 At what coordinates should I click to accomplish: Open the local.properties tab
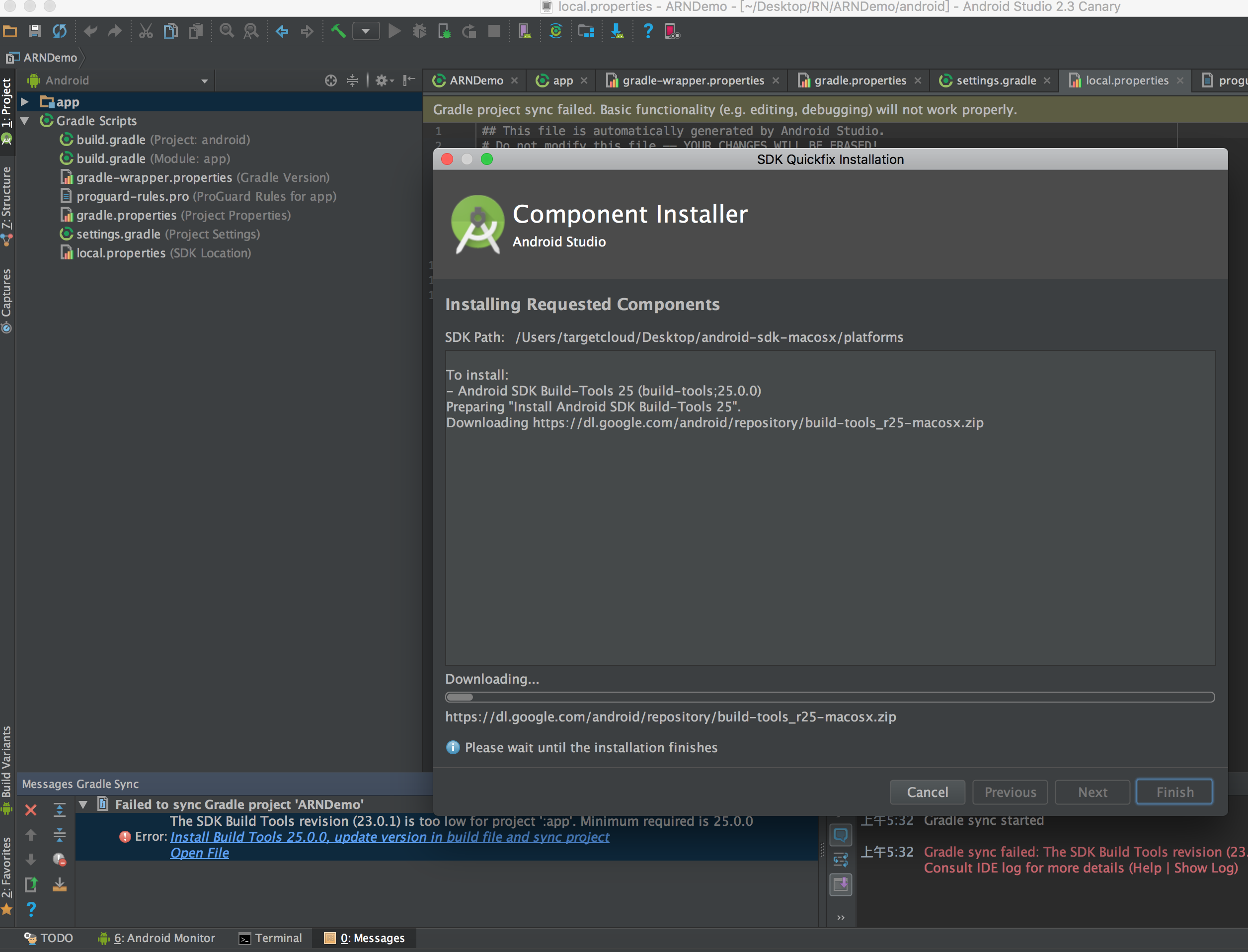pyautogui.click(x=1126, y=79)
